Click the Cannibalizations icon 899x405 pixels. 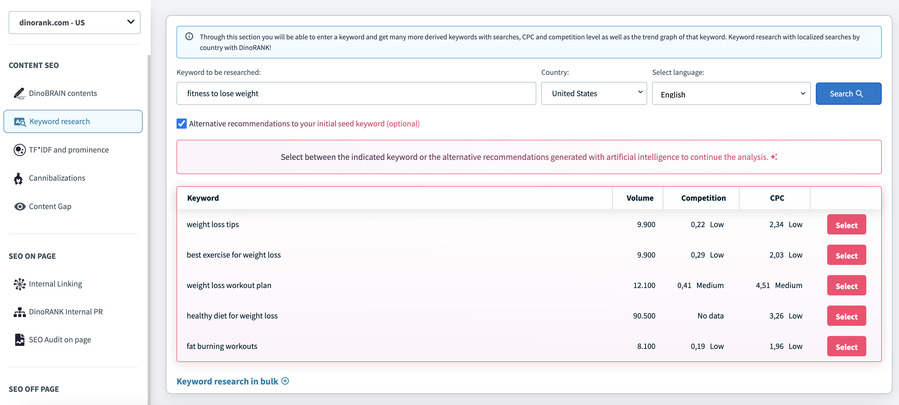click(x=19, y=178)
